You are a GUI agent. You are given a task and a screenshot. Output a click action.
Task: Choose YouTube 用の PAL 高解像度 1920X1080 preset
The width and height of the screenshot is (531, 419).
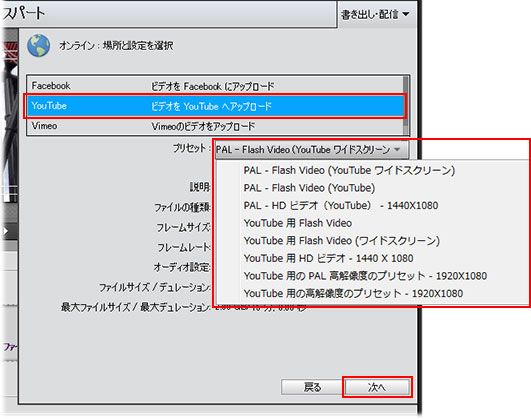pyautogui.click(x=365, y=276)
